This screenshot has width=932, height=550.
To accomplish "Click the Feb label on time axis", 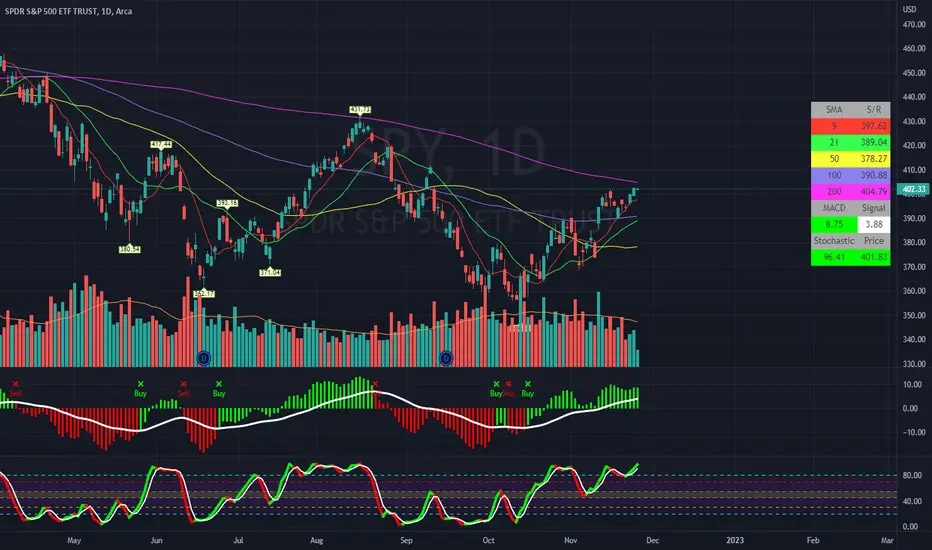I will tap(813, 540).
